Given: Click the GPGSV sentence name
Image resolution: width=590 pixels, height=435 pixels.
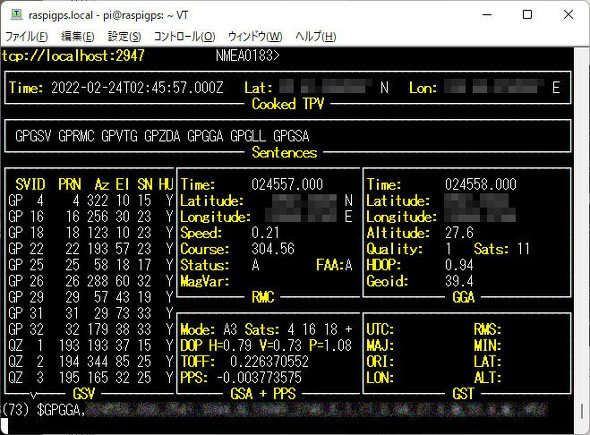Looking at the screenshot, I should coord(33,136).
